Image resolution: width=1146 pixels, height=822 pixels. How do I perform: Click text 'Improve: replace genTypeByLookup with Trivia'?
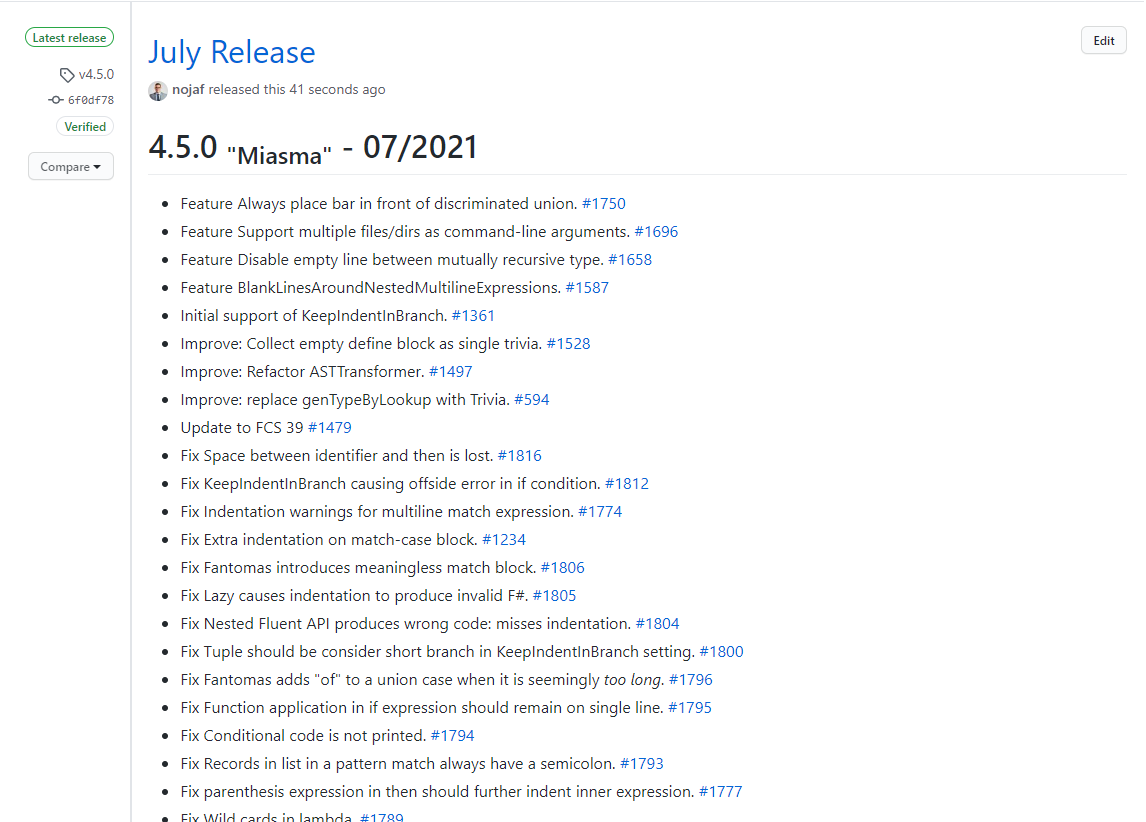[345, 400]
